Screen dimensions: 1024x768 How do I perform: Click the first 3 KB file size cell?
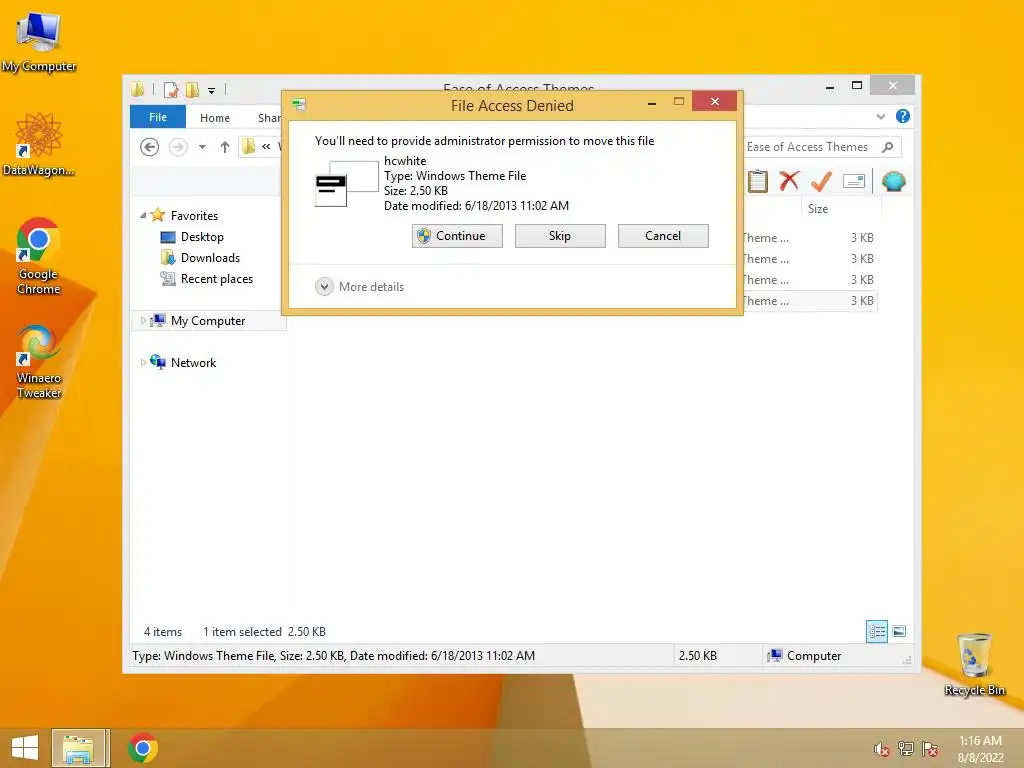[862, 238]
